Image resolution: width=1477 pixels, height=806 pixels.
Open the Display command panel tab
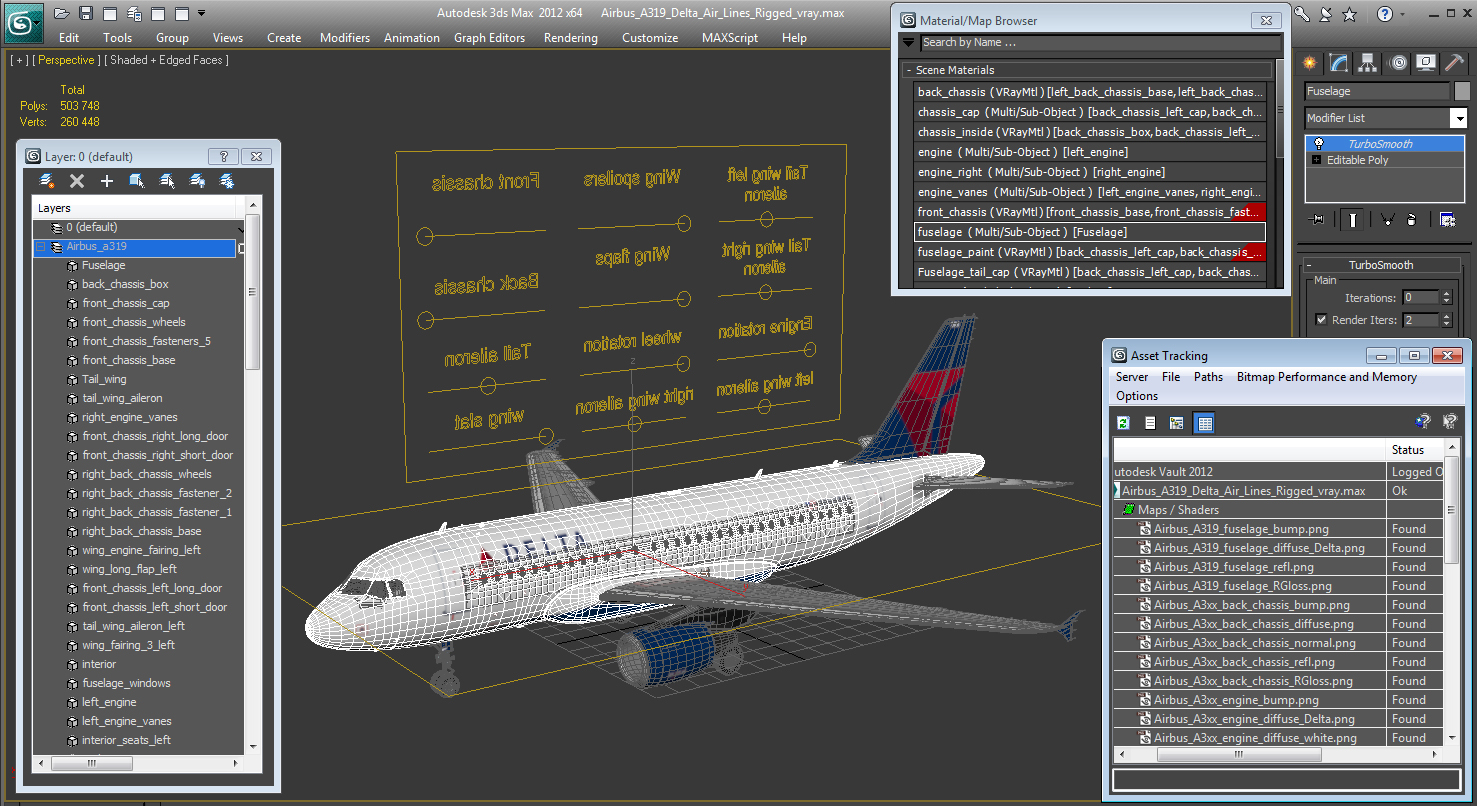pyautogui.click(x=1427, y=63)
